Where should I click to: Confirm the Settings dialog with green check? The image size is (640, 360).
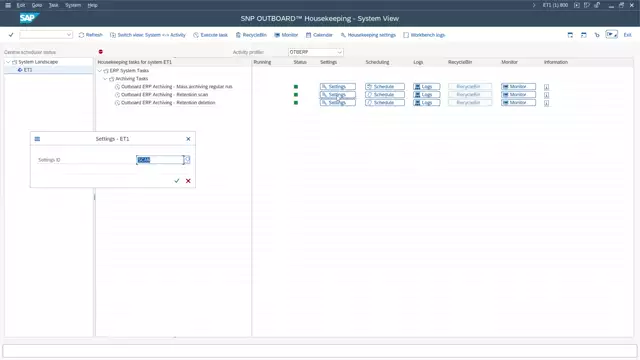177,181
